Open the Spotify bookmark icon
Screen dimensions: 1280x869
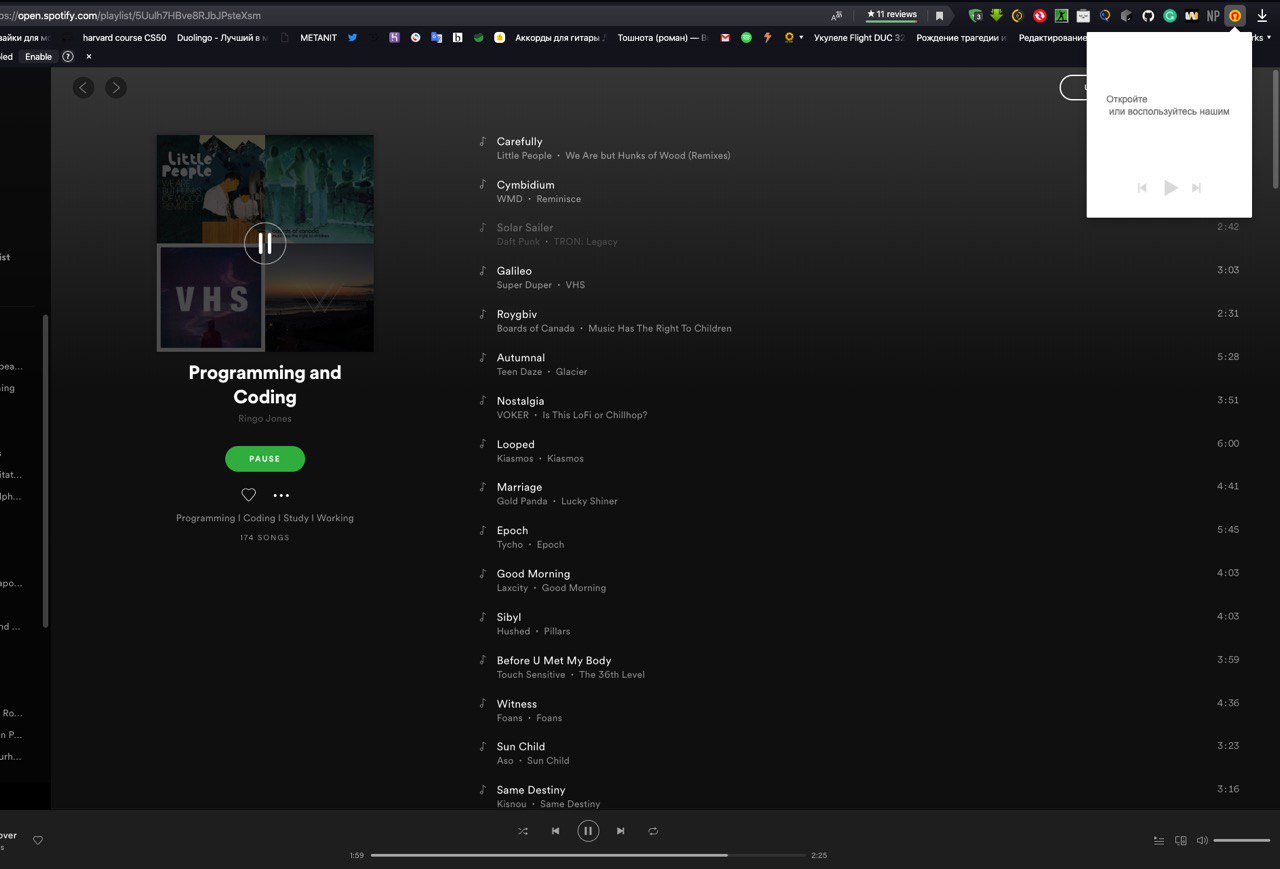[x=746, y=38]
